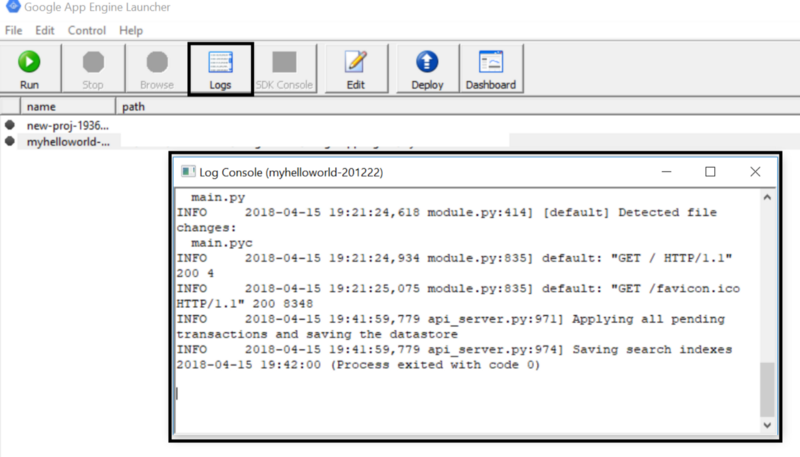The width and height of the screenshot is (800, 457).
Task: Open the Browse toolbar icon
Action: 157,62
